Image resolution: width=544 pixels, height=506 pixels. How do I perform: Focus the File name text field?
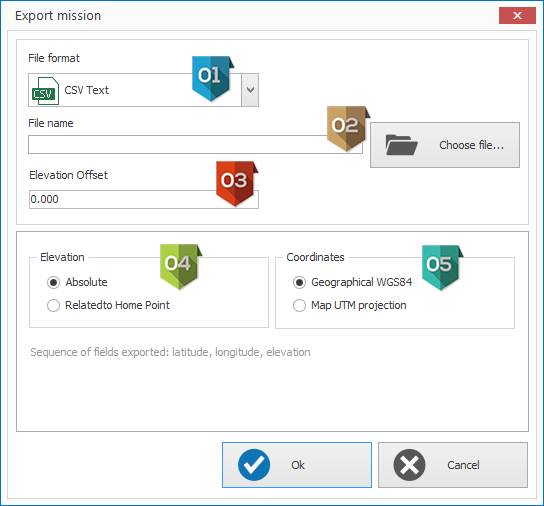(x=195, y=144)
